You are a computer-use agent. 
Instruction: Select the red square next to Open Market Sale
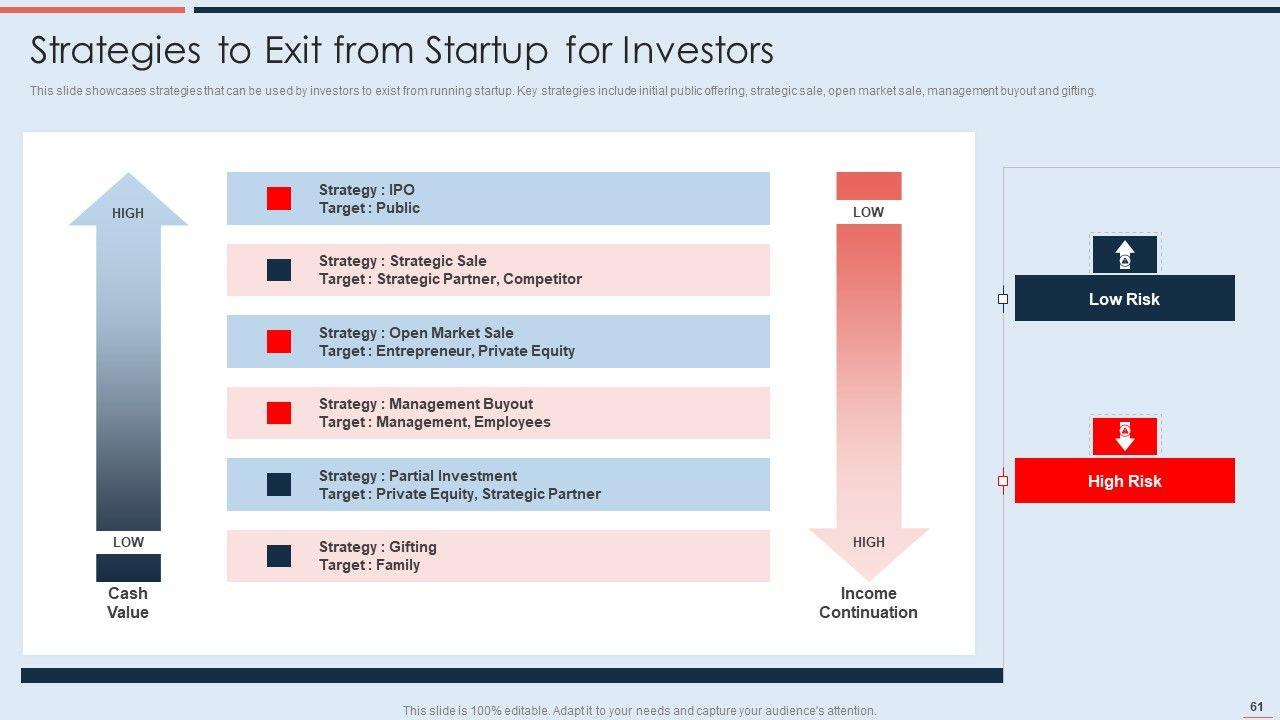[279, 341]
